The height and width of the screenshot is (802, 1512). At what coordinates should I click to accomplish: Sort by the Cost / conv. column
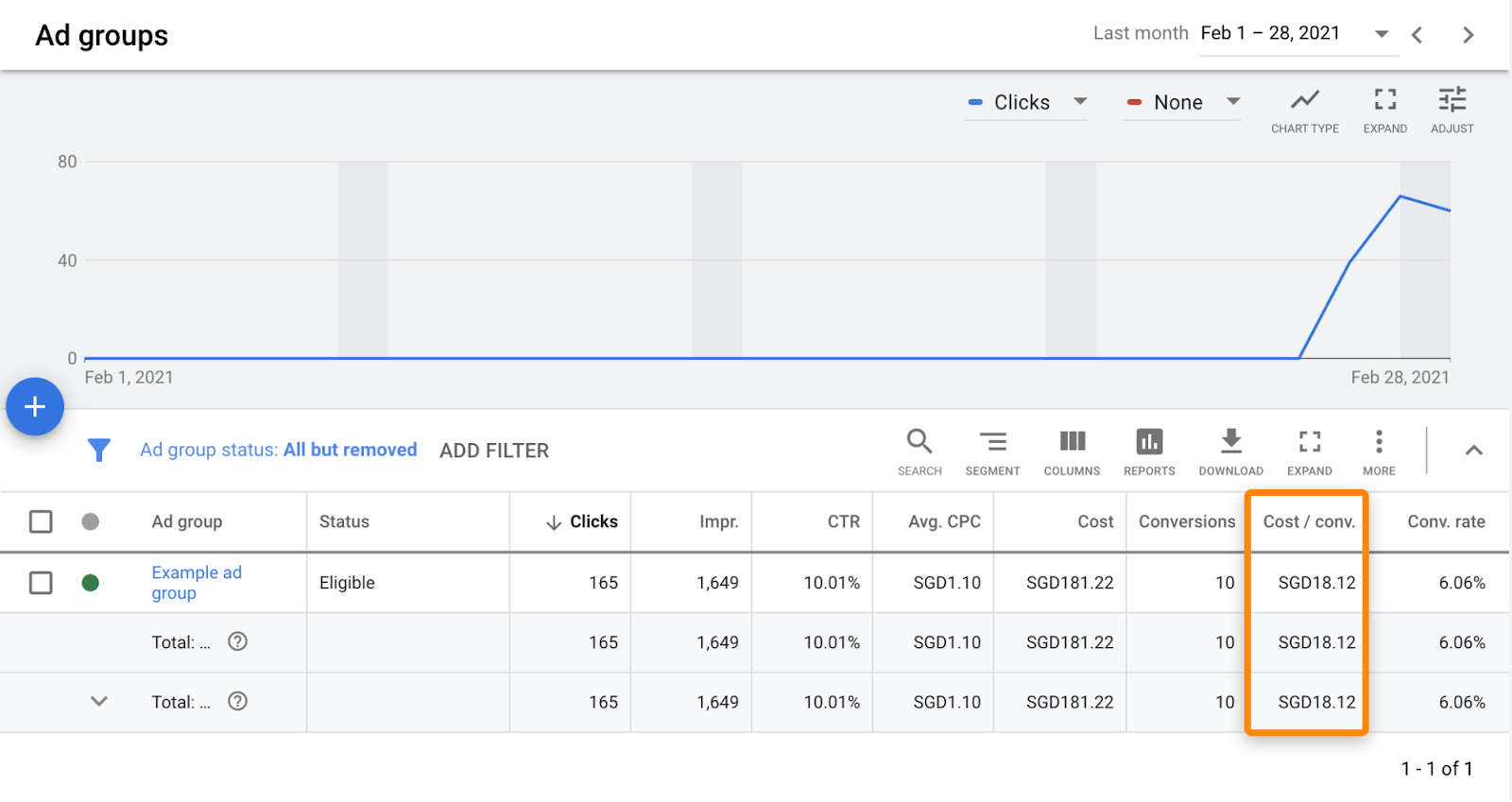click(x=1308, y=521)
